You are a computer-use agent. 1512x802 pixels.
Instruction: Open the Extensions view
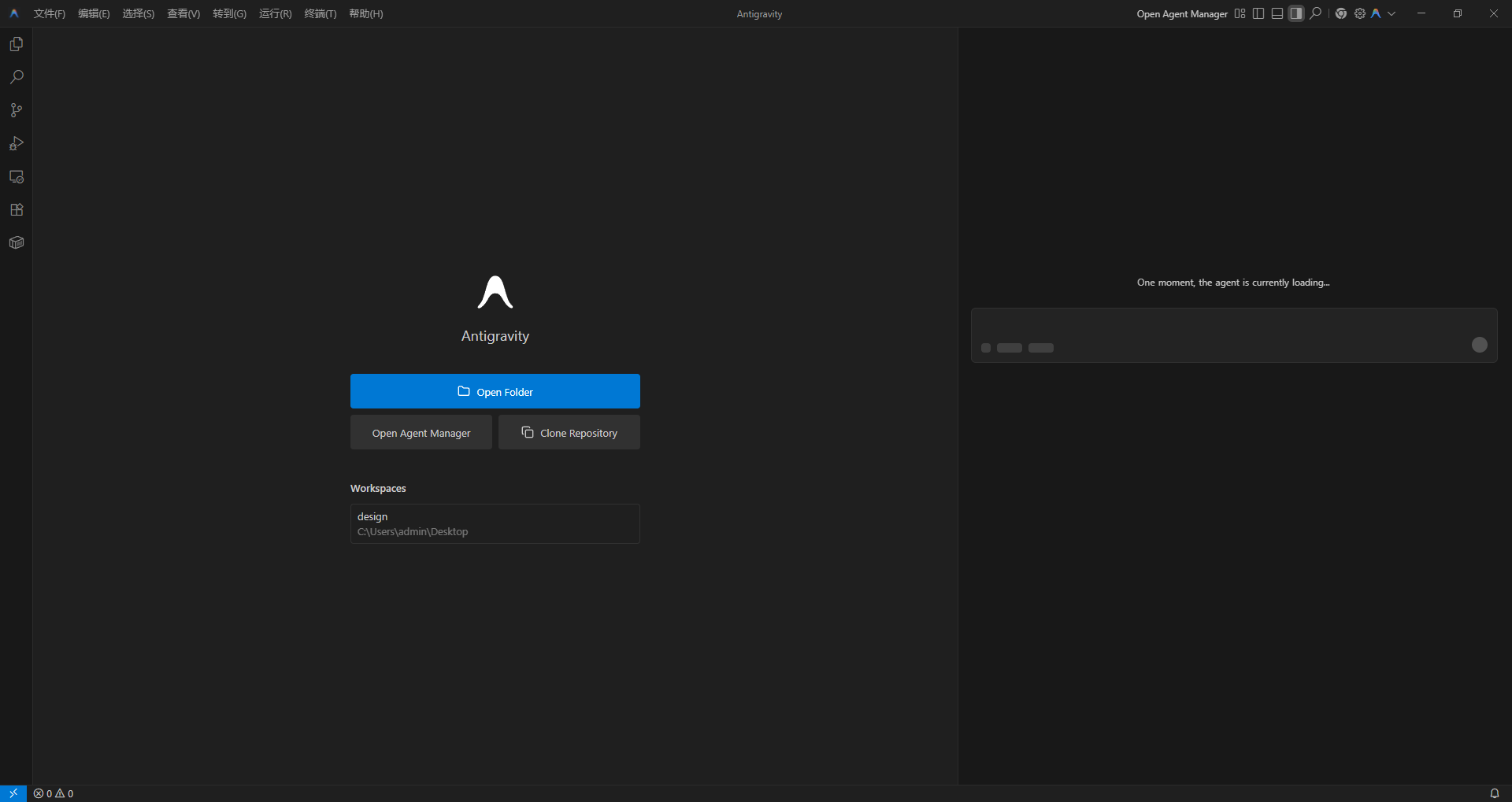point(17,209)
